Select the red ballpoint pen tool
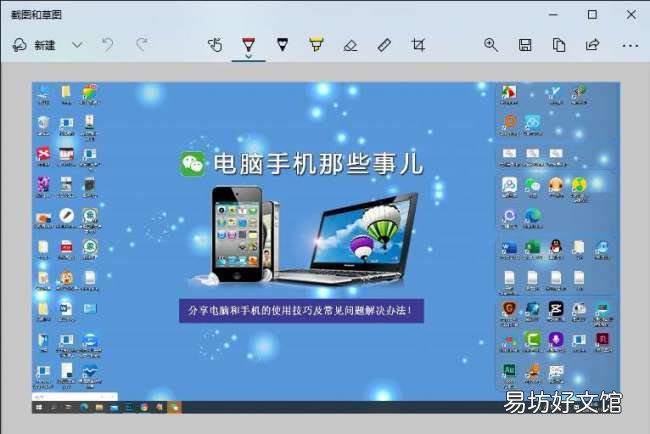 pyautogui.click(x=248, y=44)
